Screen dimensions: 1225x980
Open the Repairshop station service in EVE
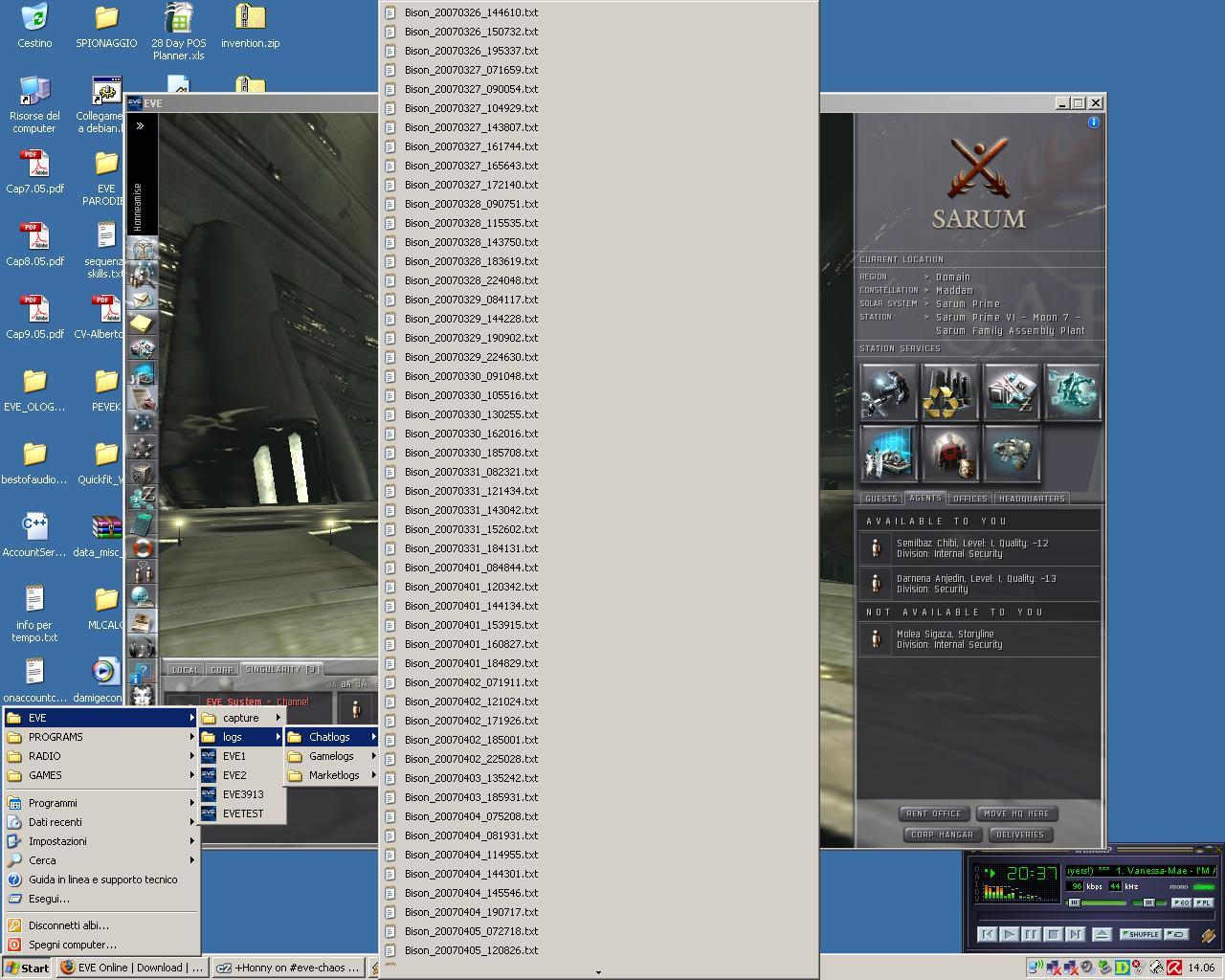[x=889, y=391]
